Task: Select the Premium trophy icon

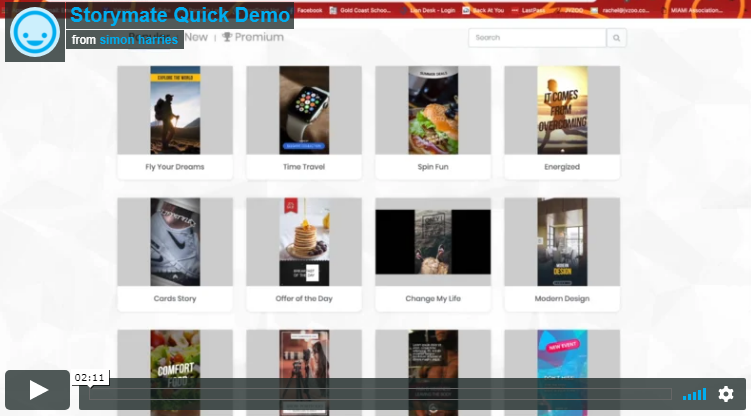Action: 227,37
